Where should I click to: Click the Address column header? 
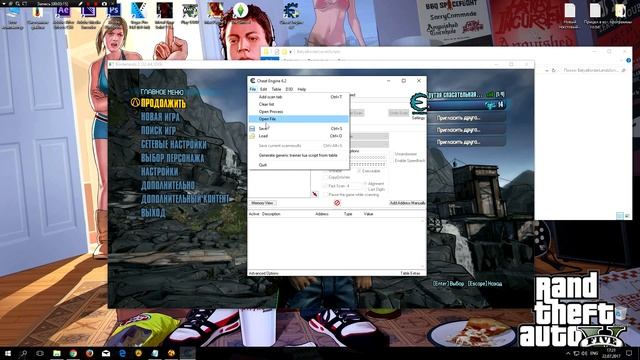[322, 214]
